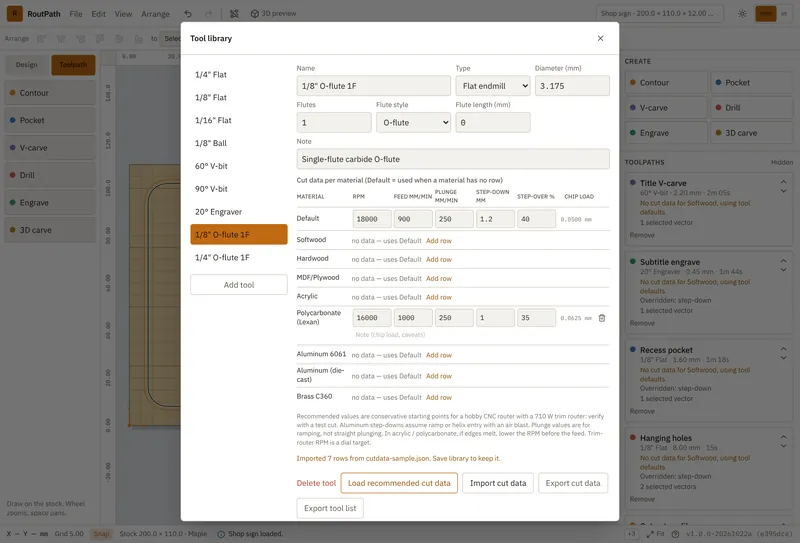Click the Add tool button
The height and width of the screenshot is (543, 800).
pos(239,285)
